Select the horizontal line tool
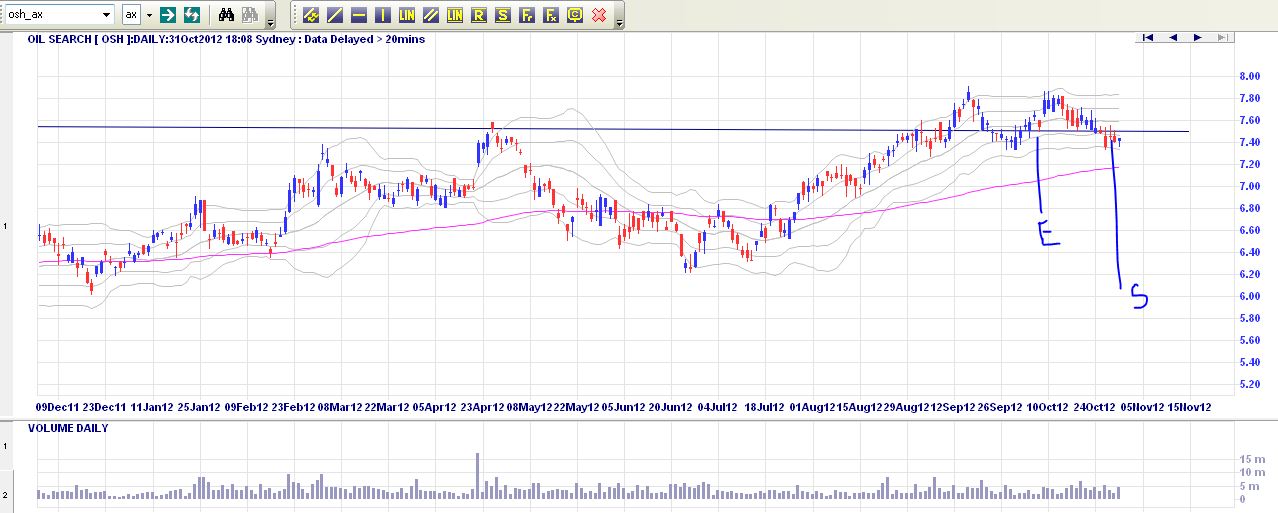Screen dimensions: 1278x513 359,15
